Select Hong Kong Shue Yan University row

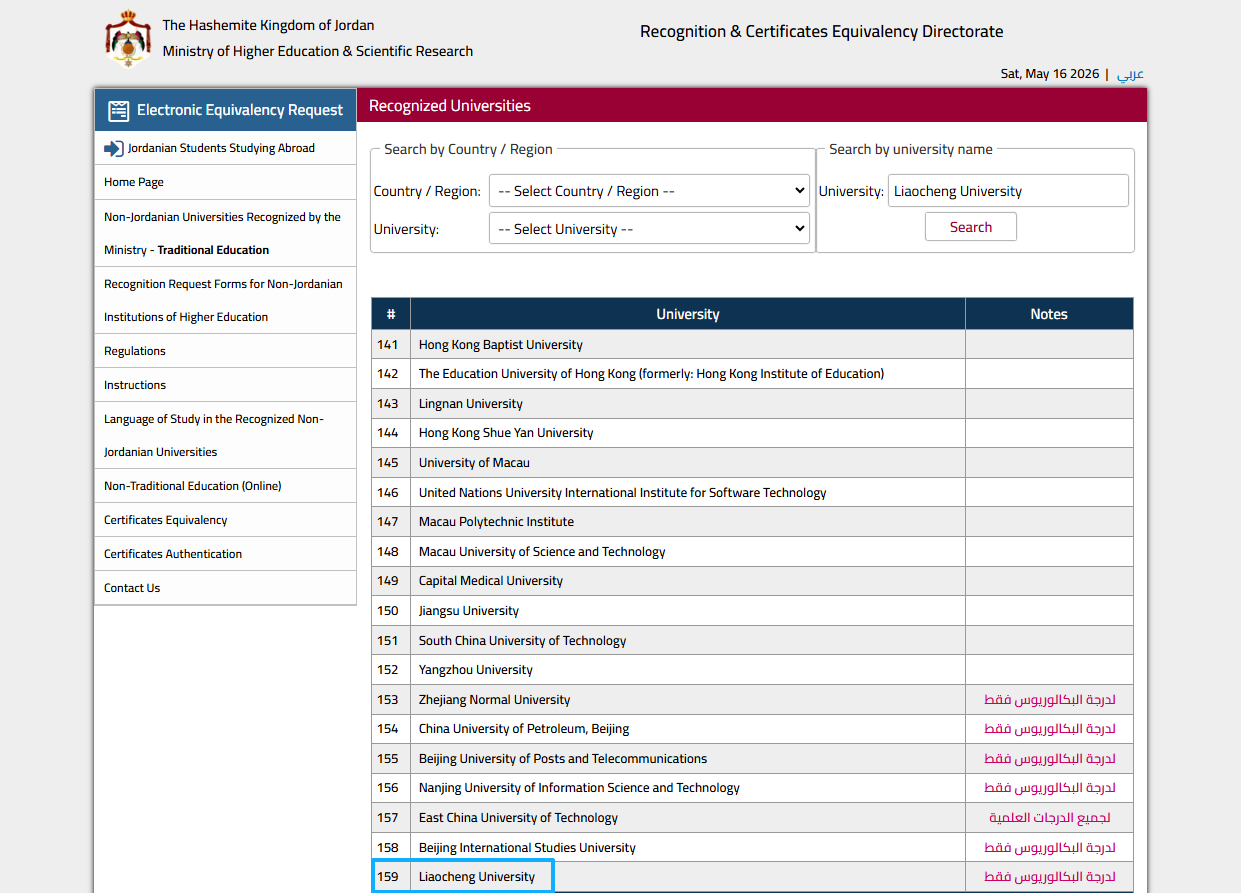[x=752, y=433]
